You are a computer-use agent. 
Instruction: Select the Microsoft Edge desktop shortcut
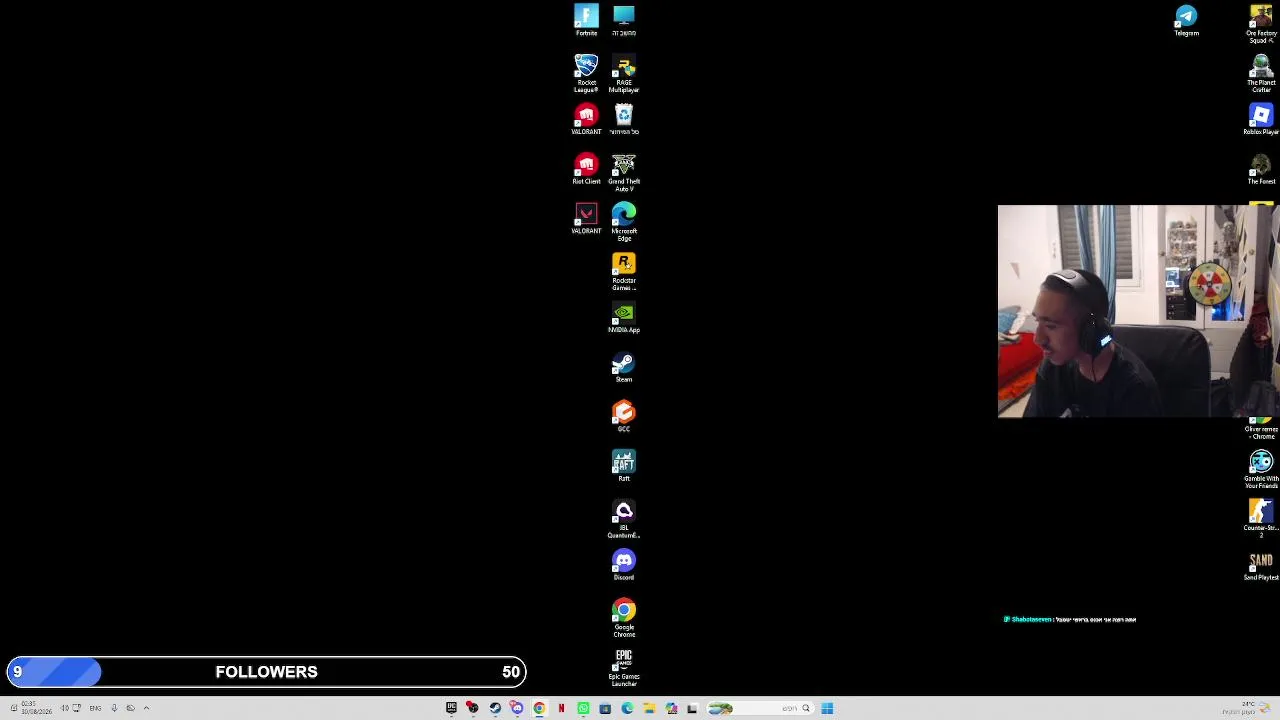pyautogui.click(x=623, y=221)
